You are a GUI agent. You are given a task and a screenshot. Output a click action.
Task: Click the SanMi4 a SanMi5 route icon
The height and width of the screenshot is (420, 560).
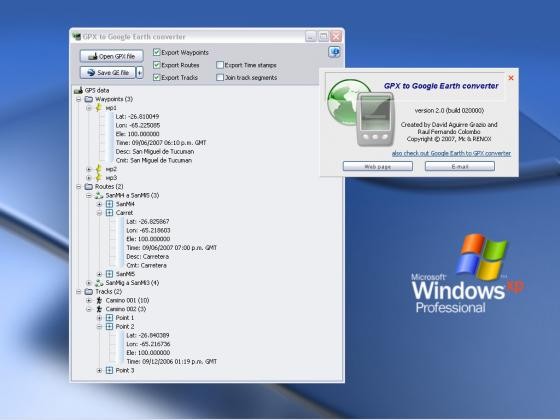(99, 195)
